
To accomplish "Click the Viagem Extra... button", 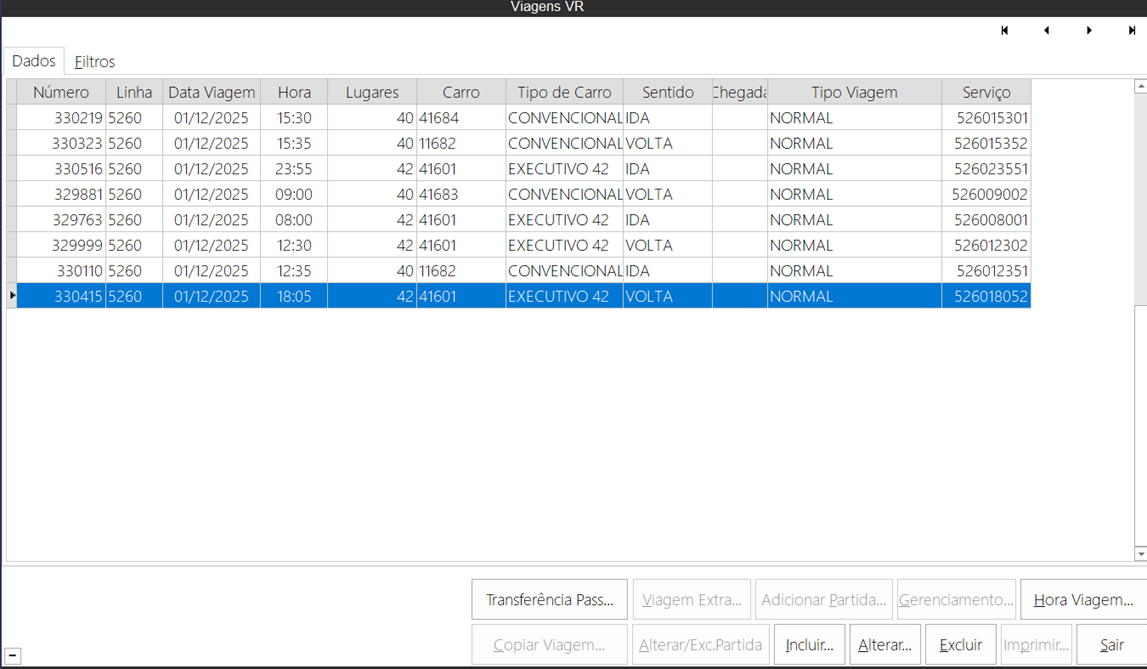I will click(691, 600).
